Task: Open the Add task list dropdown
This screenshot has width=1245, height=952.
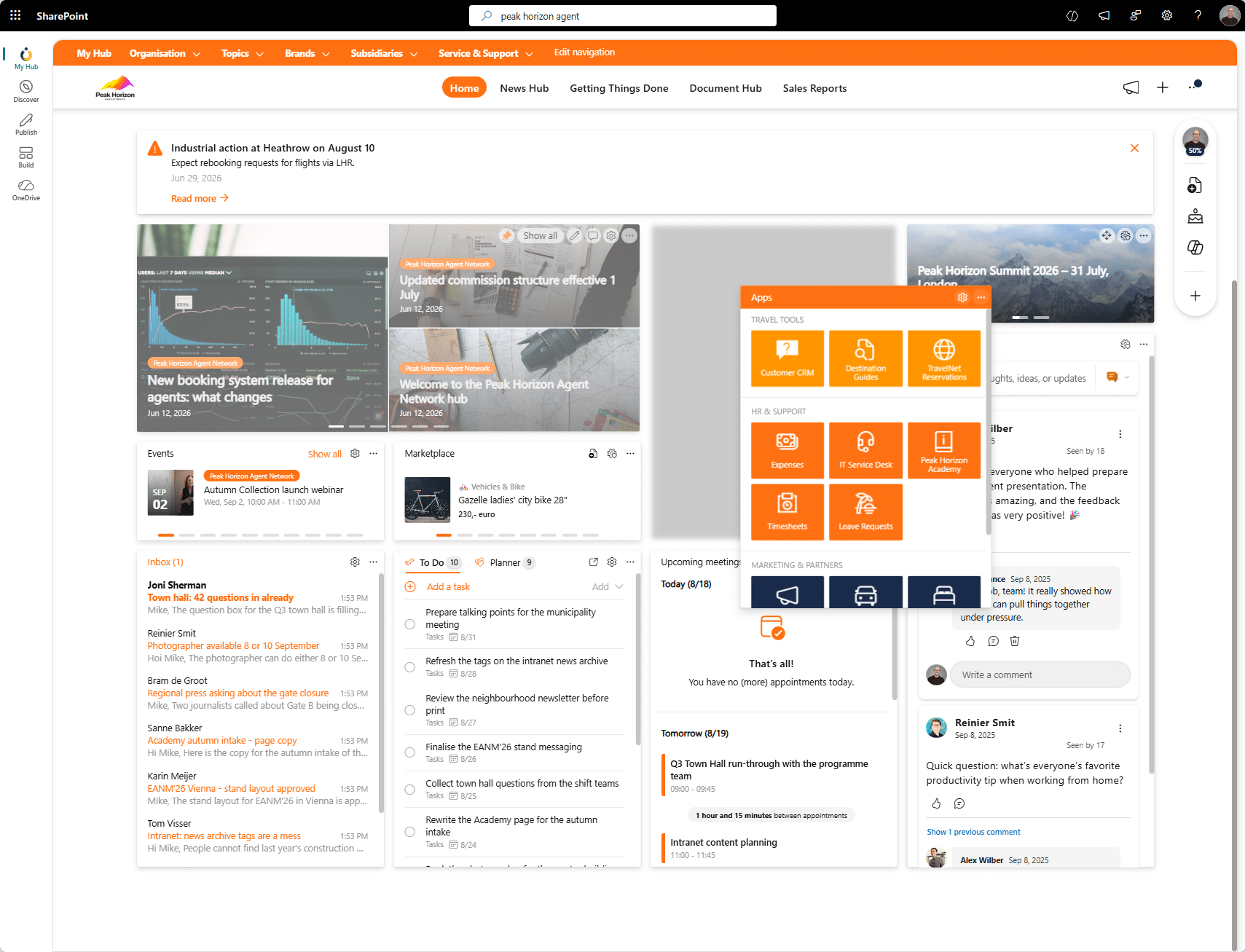Action: coord(608,586)
